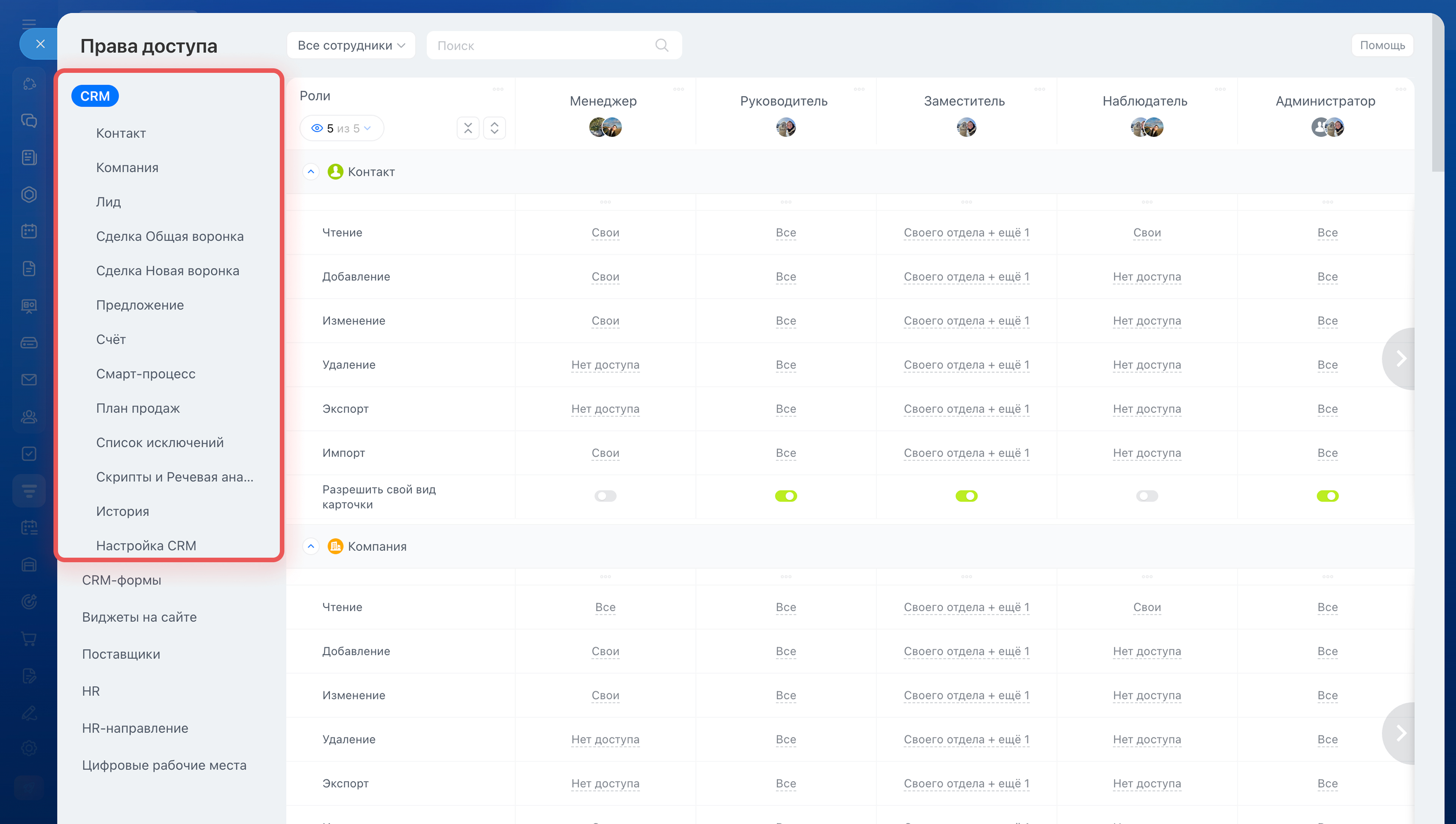Turn off Администратор custom card view toggle
Viewport: 1456px width, 824px height.
click(1327, 496)
